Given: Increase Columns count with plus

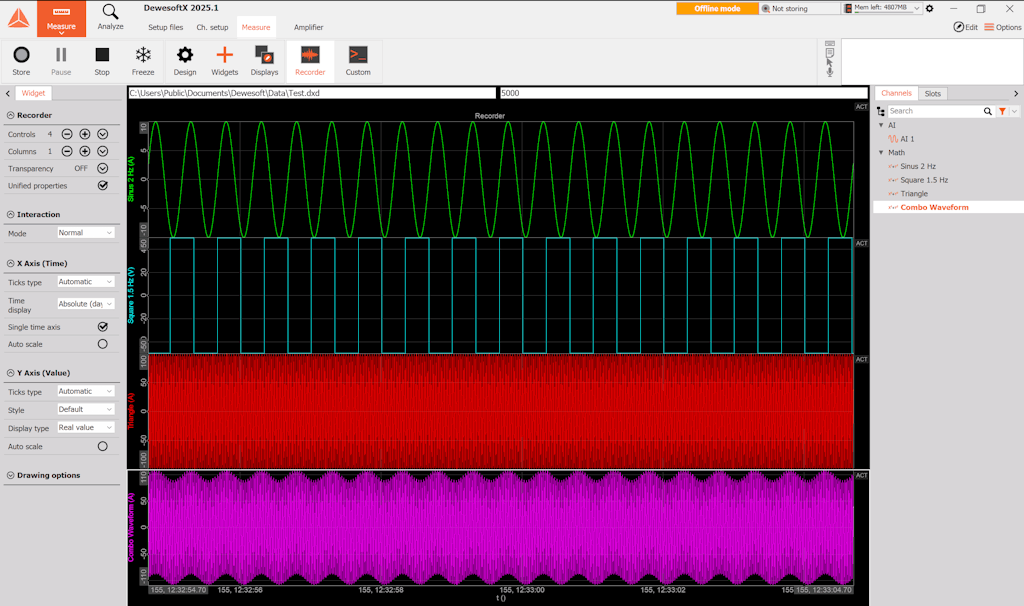Looking at the screenshot, I should coord(85,151).
